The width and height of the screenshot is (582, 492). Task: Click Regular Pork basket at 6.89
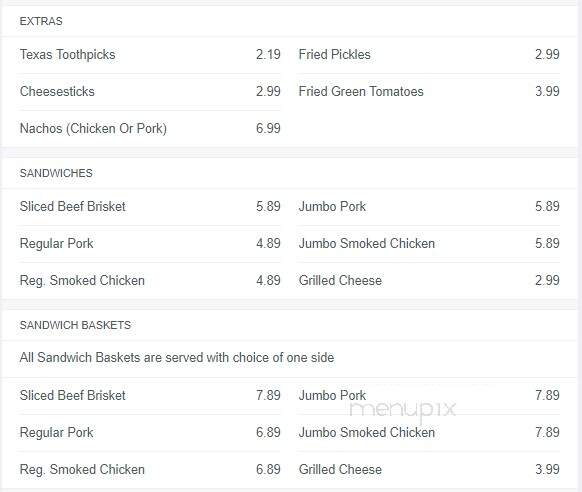[150, 433]
